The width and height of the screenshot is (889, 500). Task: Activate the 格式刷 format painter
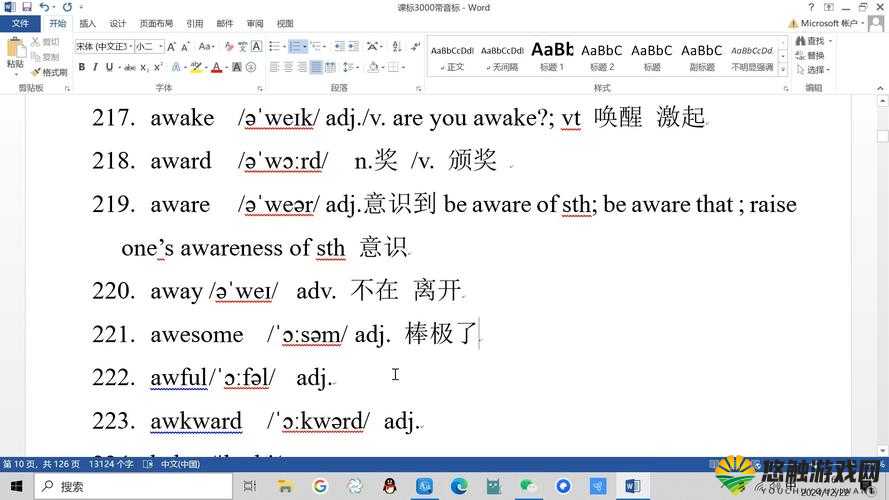49,72
